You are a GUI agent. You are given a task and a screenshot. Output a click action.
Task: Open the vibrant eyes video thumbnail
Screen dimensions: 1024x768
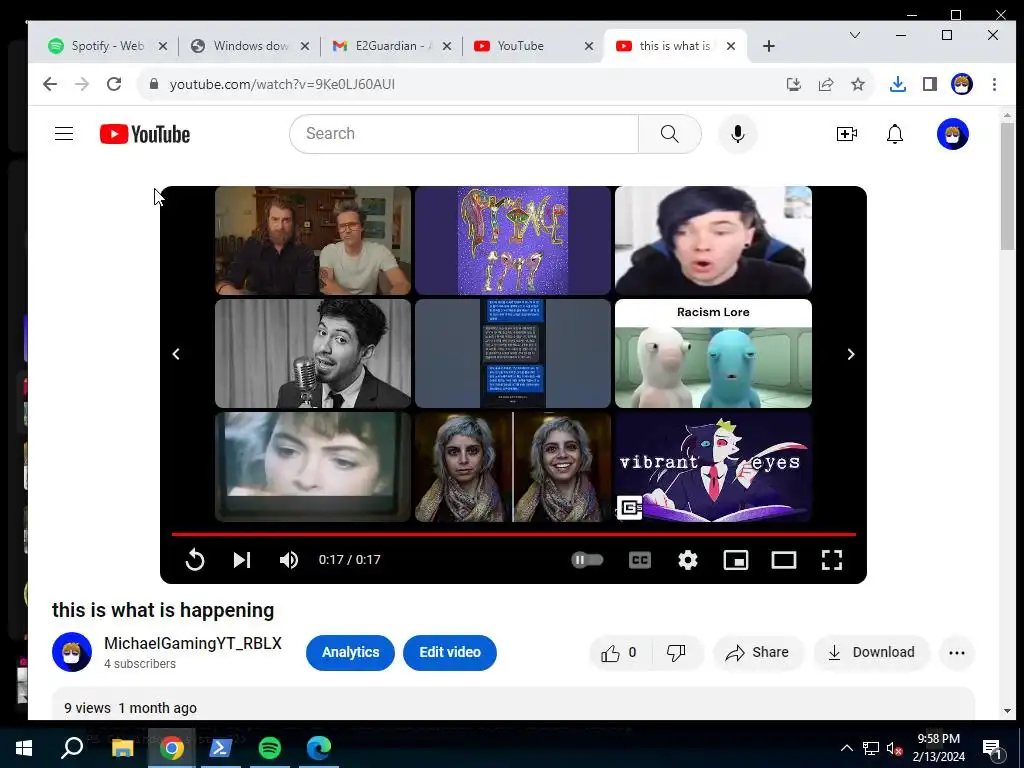pos(713,467)
